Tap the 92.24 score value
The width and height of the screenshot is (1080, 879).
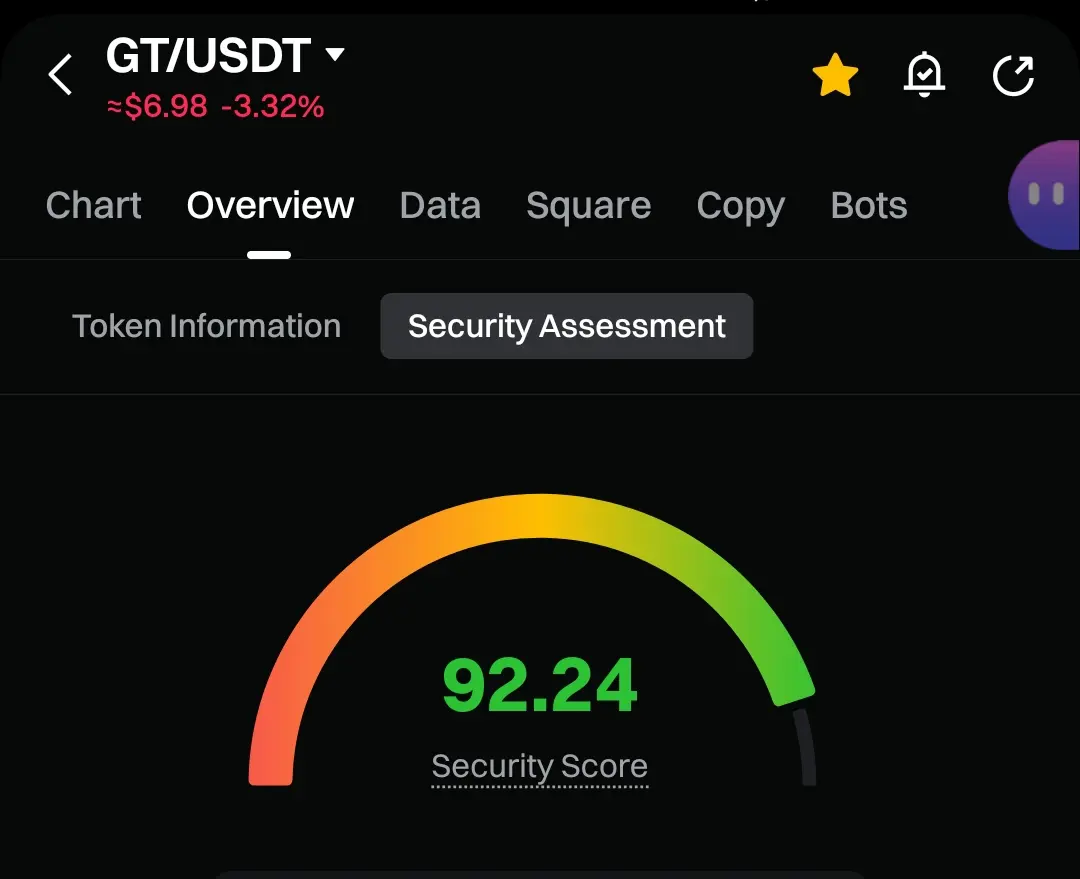click(540, 685)
